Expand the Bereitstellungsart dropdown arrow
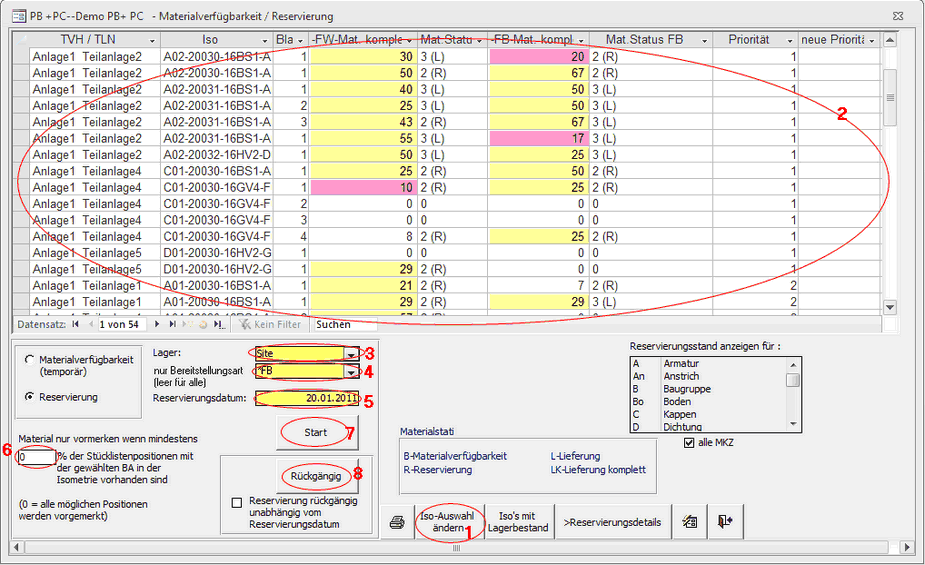925x565 pixels. (x=351, y=371)
